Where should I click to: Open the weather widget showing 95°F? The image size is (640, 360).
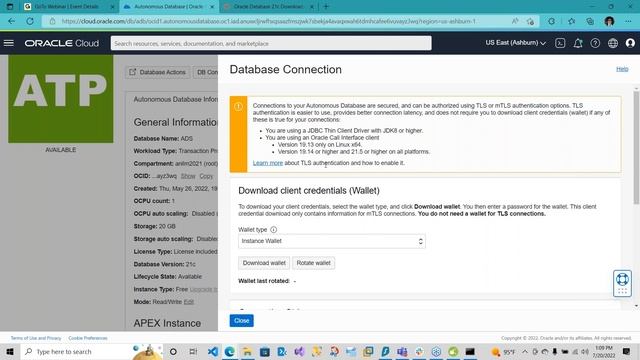coord(503,351)
